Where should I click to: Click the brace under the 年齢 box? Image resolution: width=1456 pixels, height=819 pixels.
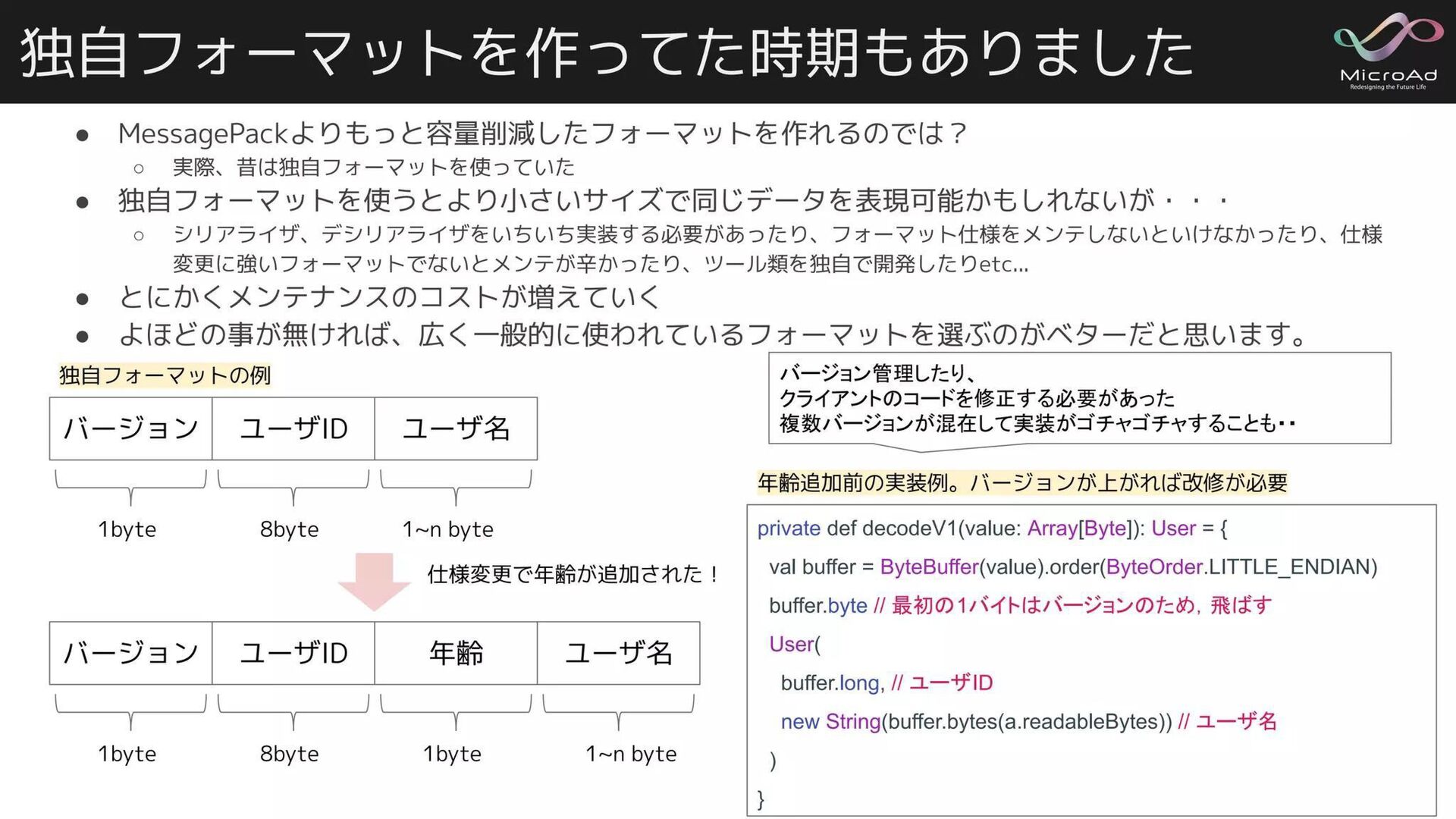(x=456, y=713)
